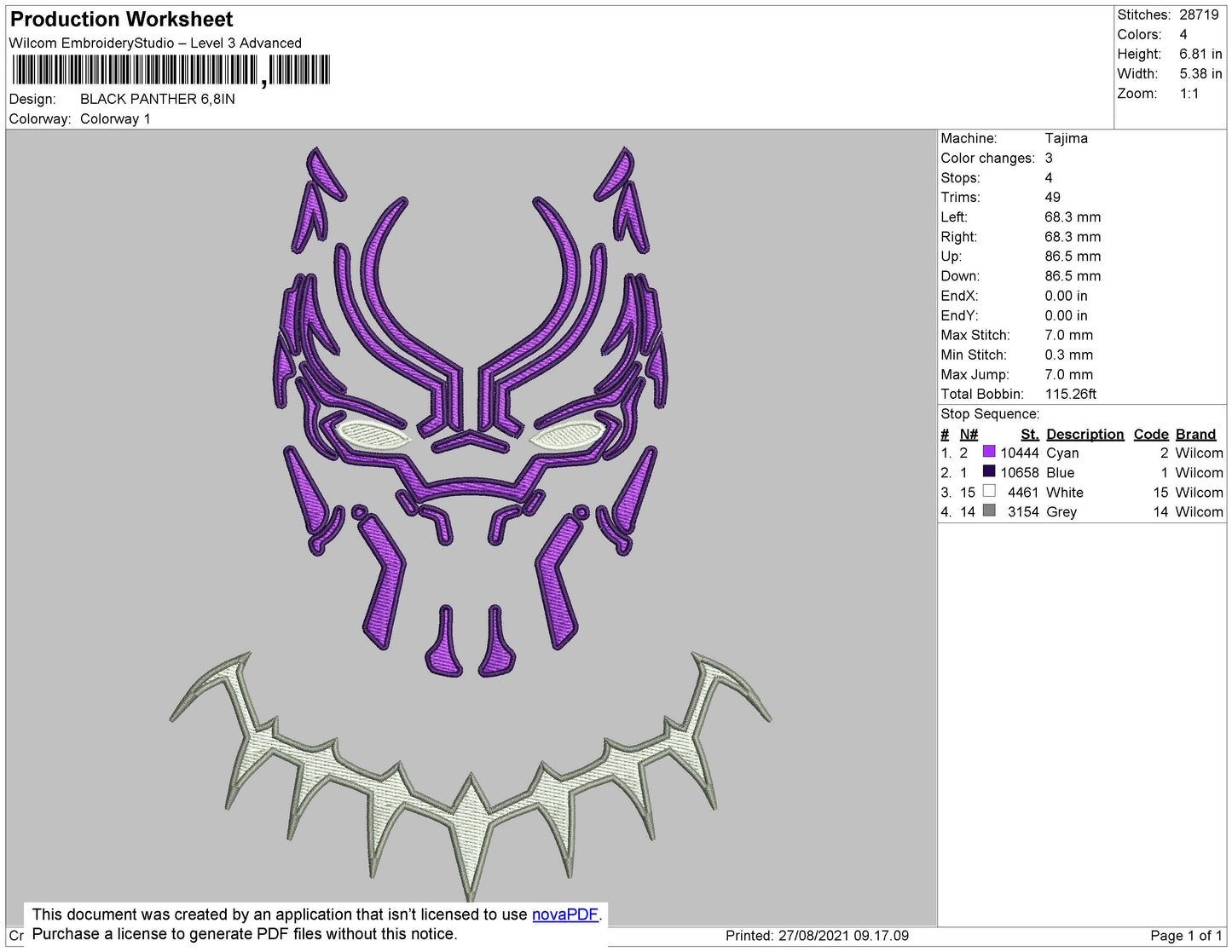Click the Colors value '4'

[x=1183, y=34]
